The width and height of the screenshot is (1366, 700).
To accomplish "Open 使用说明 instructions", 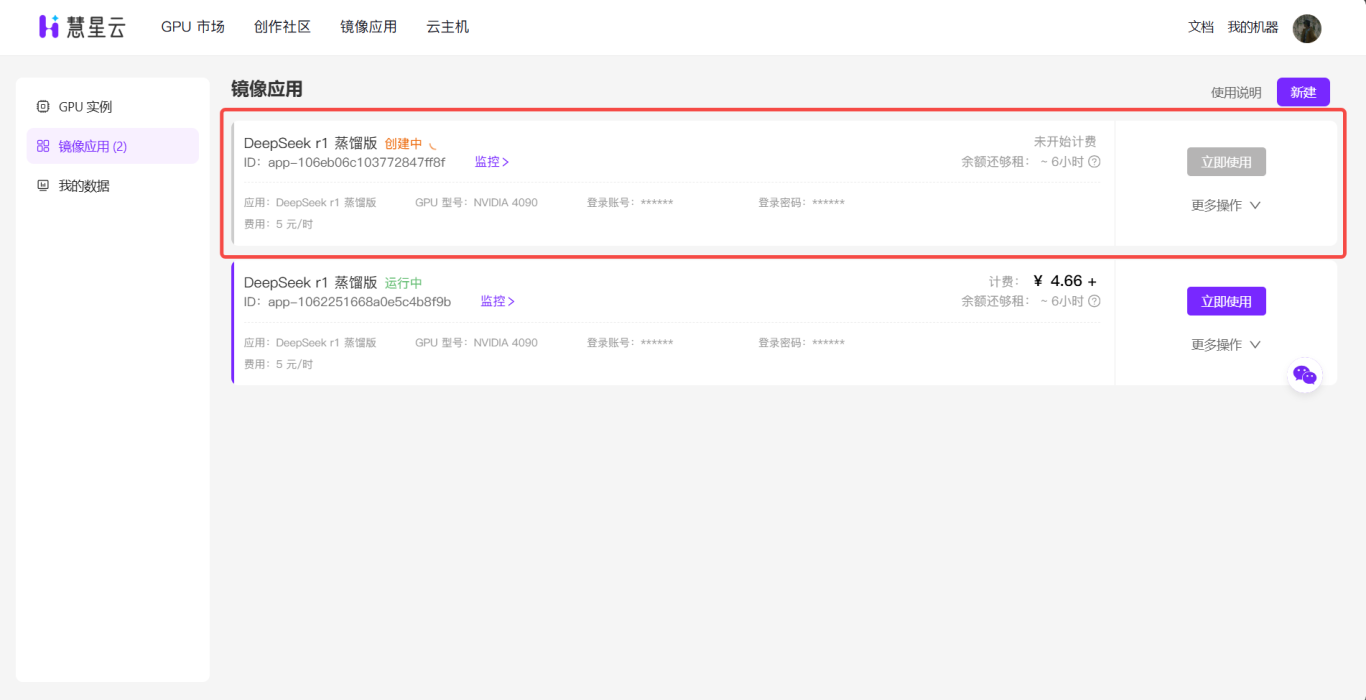I will coord(1236,93).
